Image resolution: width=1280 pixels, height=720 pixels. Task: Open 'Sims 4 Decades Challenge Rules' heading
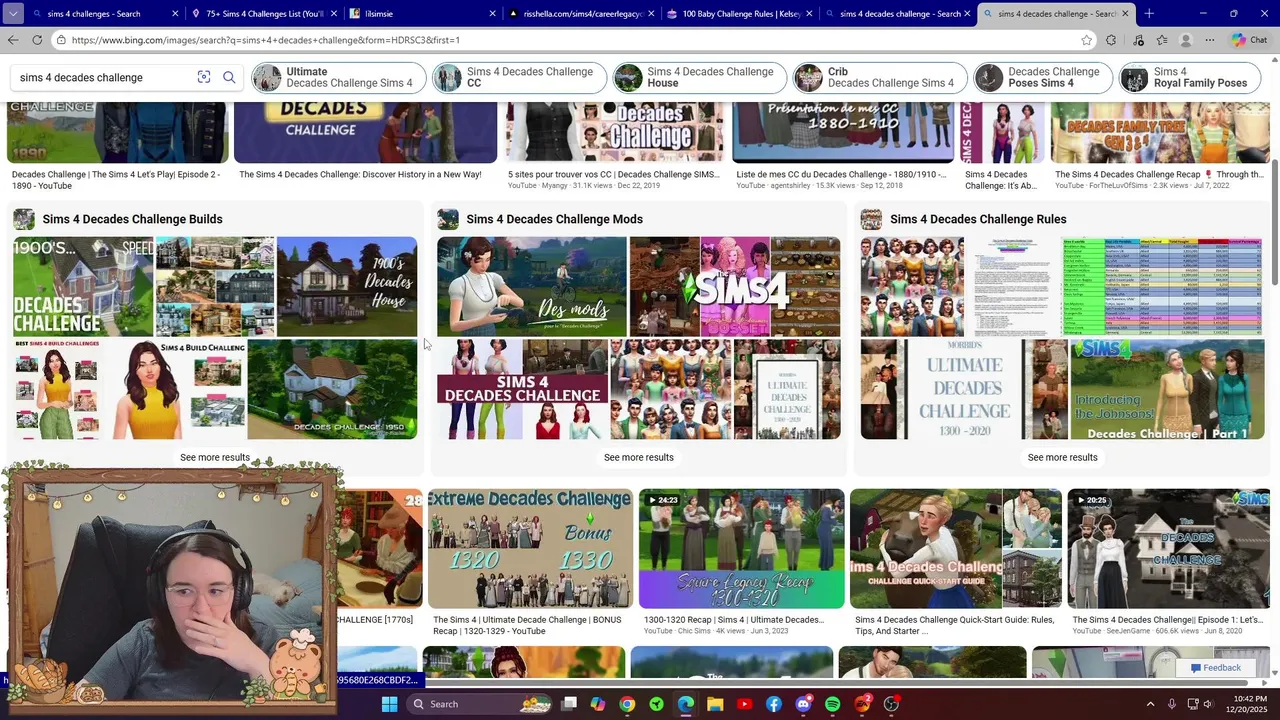click(978, 219)
